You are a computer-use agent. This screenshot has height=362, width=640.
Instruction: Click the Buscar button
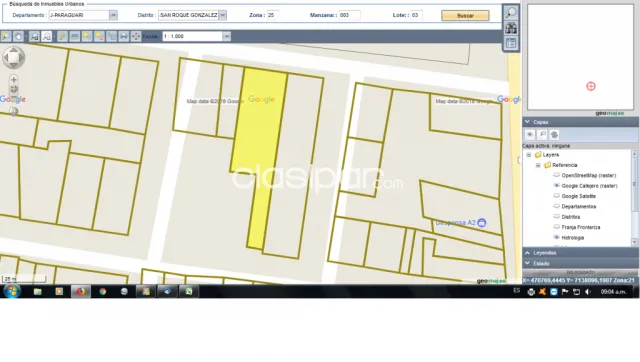click(x=465, y=16)
